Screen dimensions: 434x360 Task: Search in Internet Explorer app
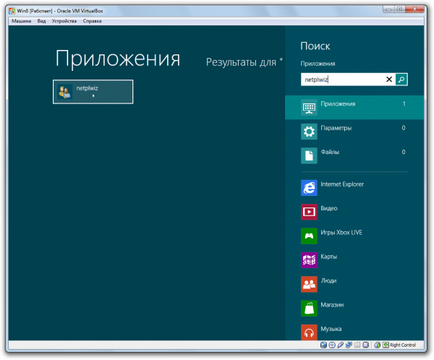[x=309, y=188]
